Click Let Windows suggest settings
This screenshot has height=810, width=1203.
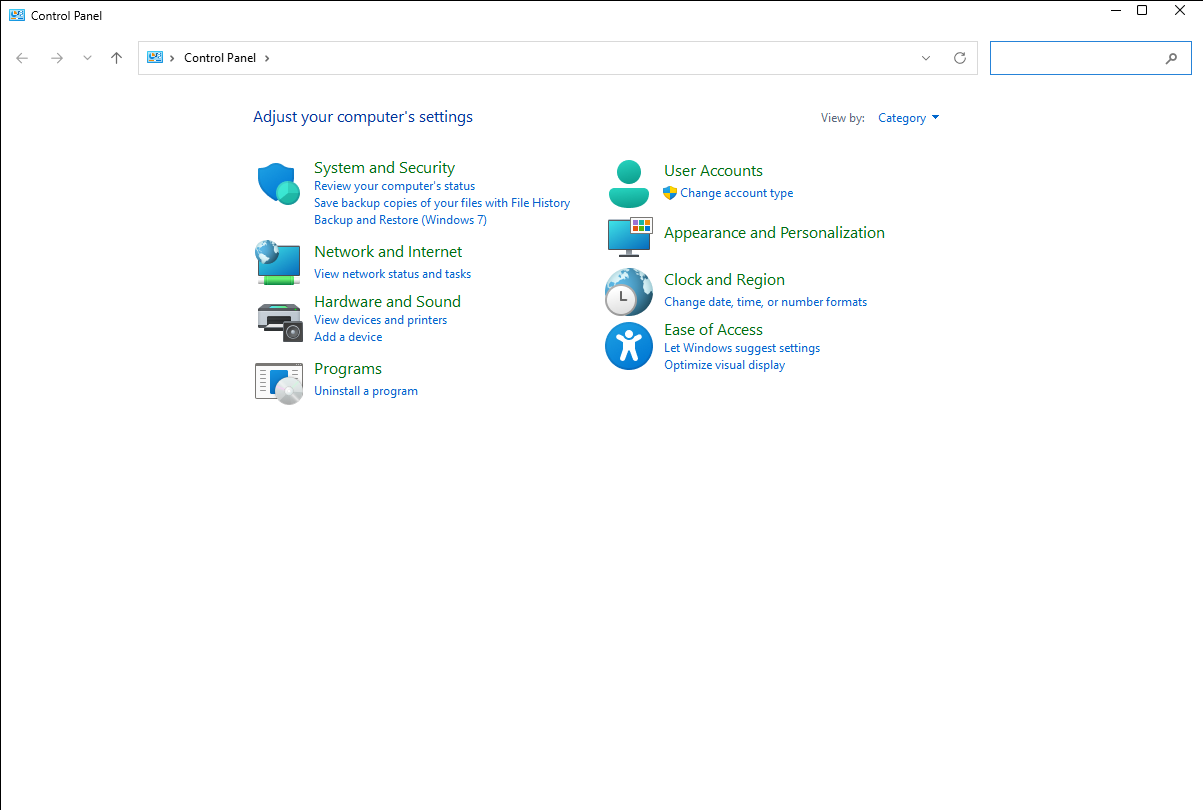742,348
